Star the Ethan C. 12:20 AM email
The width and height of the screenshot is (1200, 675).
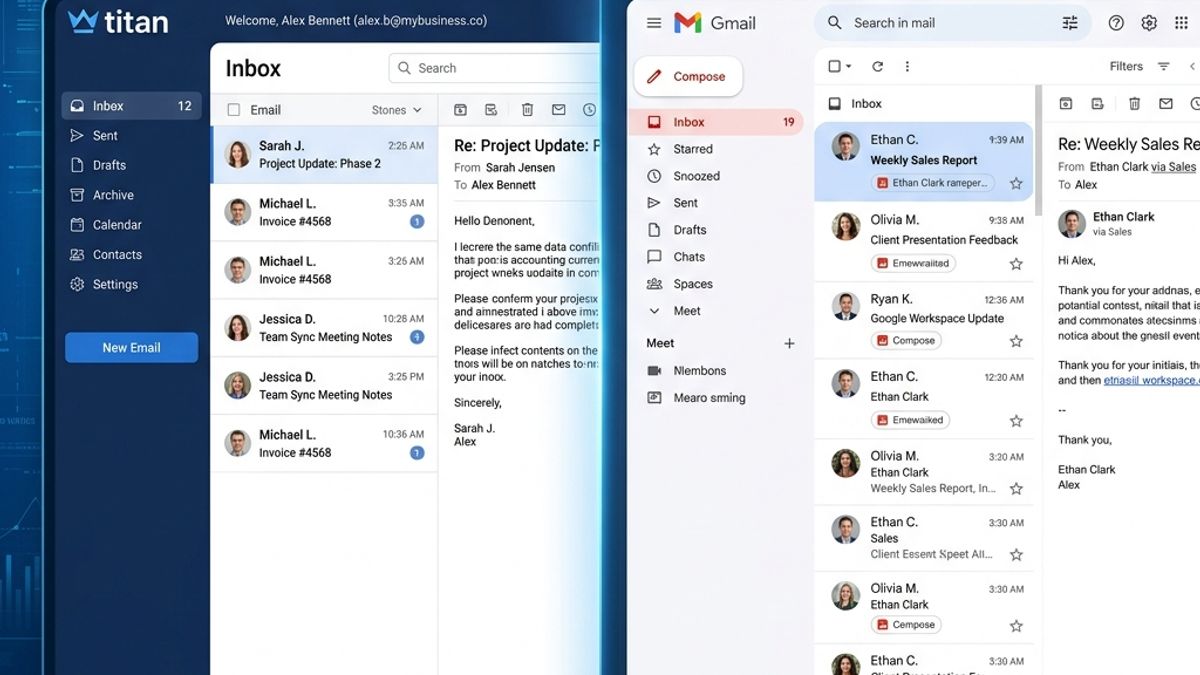pyautogui.click(x=1016, y=421)
